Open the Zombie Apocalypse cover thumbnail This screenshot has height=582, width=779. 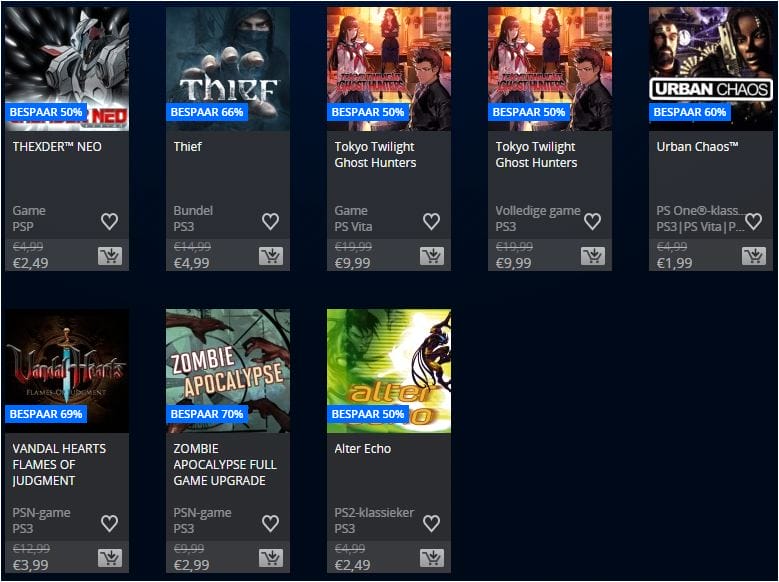pos(228,371)
